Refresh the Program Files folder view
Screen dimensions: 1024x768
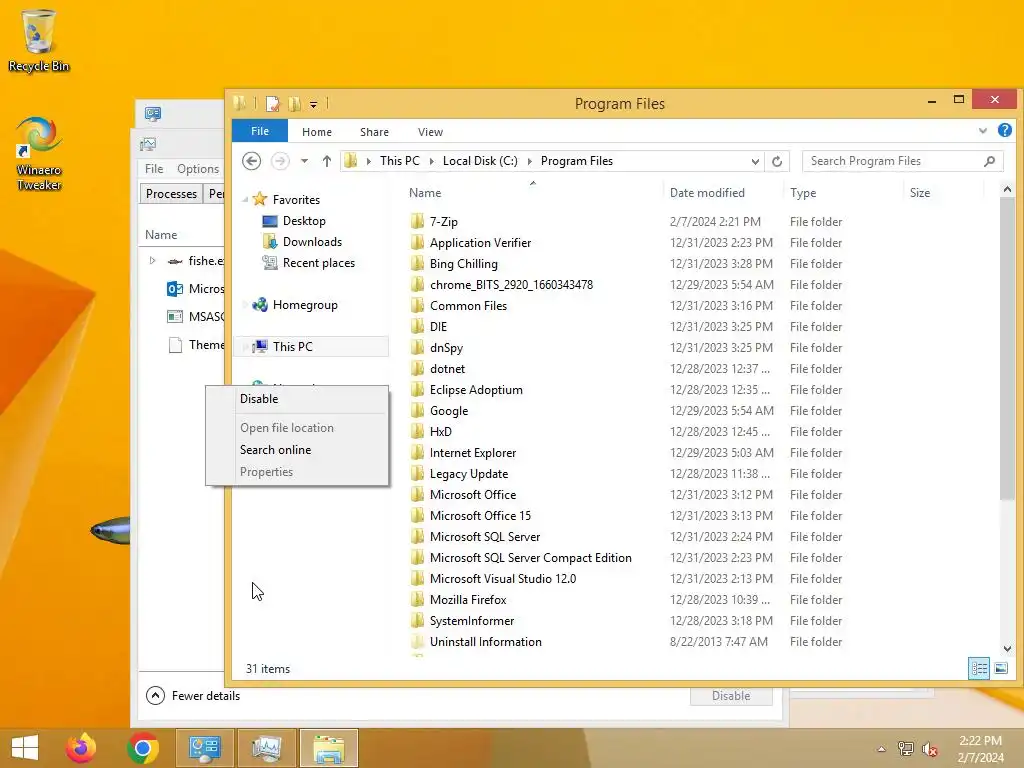pos(776,161)
